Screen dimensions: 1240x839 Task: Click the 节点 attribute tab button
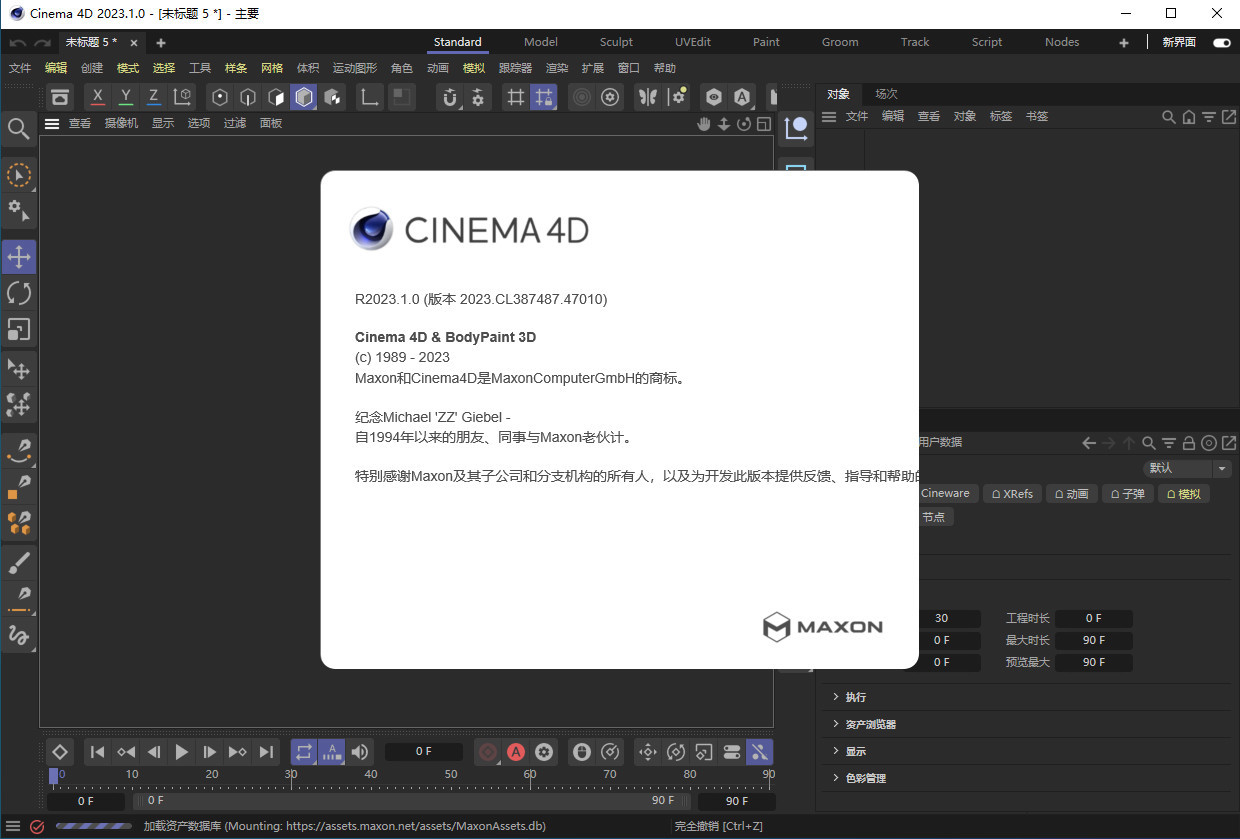point(935,517)
